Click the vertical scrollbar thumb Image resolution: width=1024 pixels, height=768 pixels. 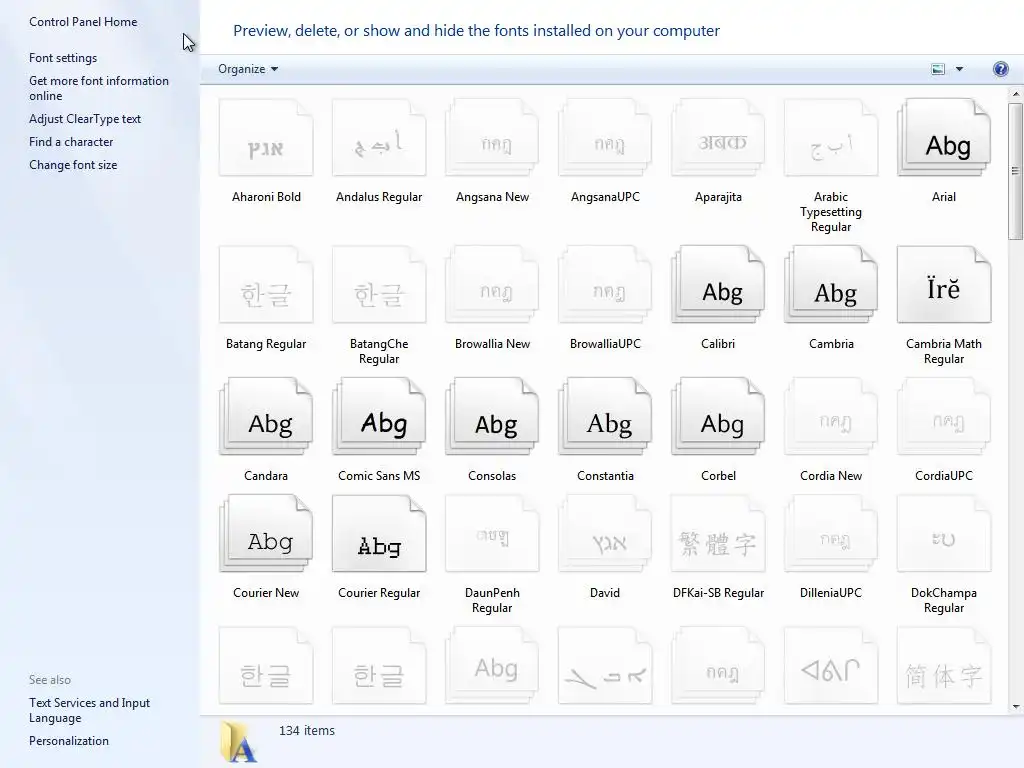[x=1016, y=171]
